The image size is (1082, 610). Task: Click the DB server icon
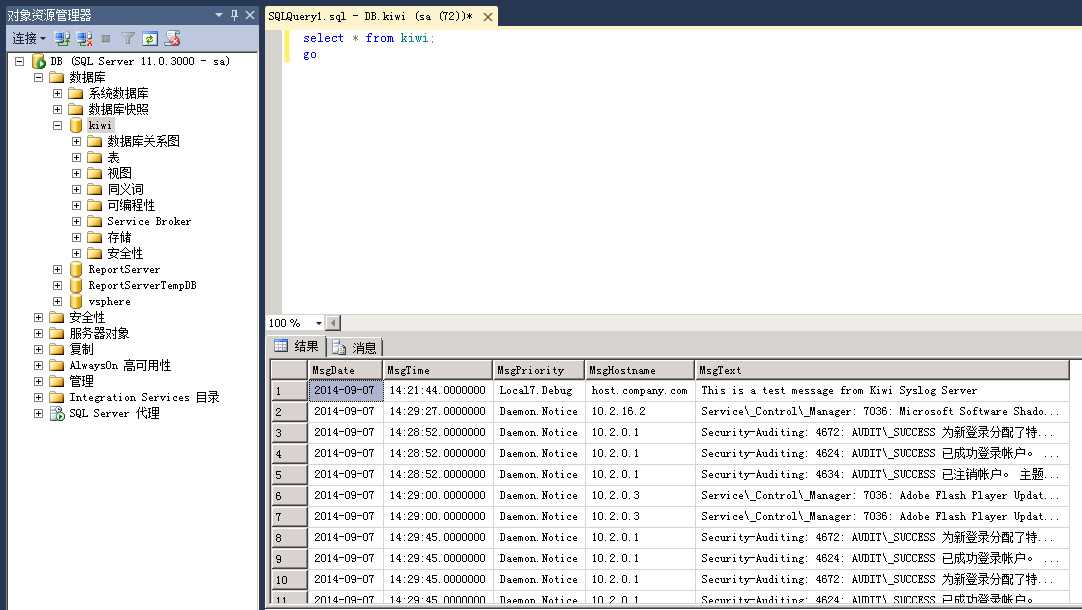(39, 61)
